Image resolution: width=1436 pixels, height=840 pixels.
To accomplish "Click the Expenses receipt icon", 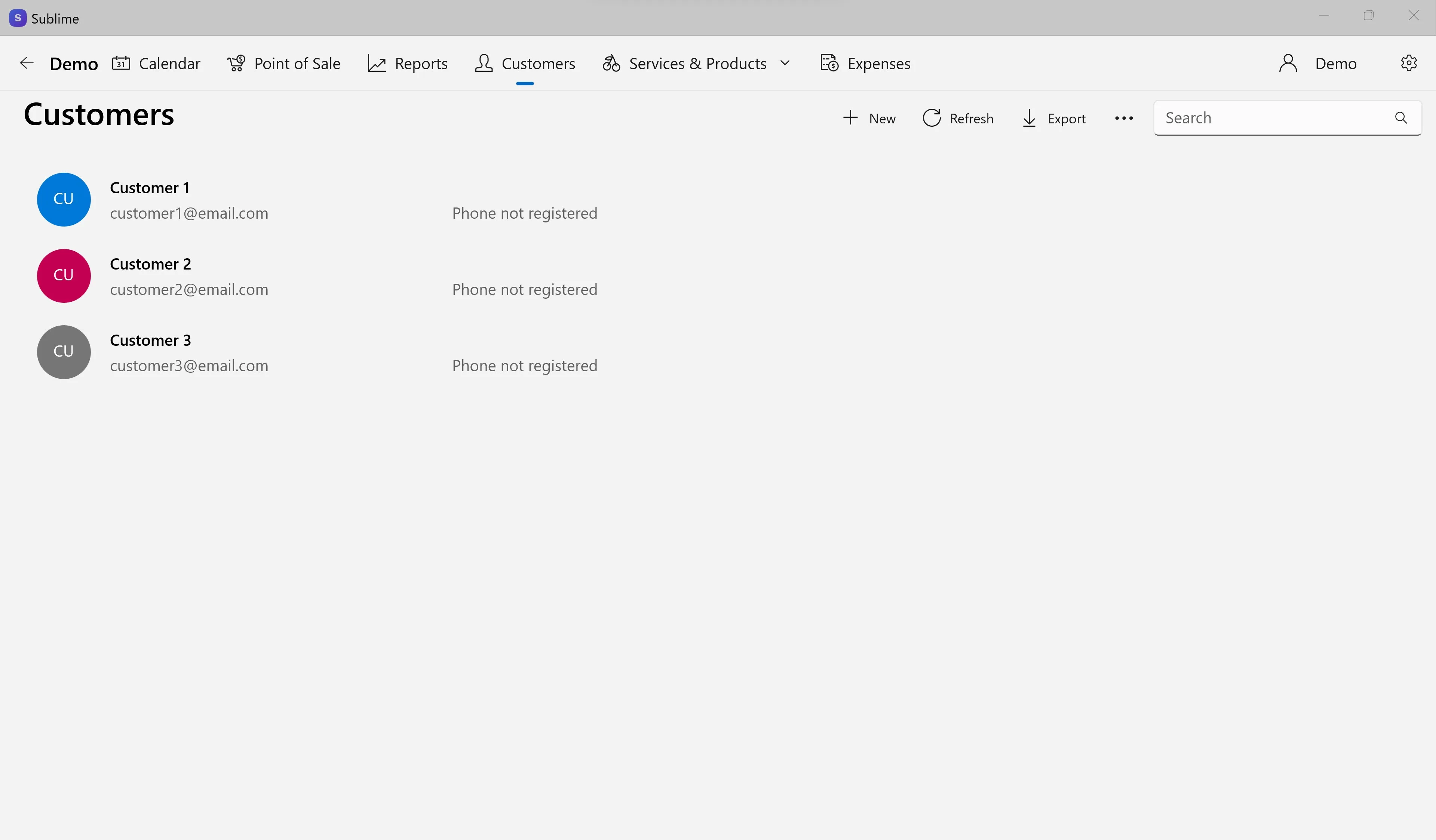I will [x=829, y=63].
